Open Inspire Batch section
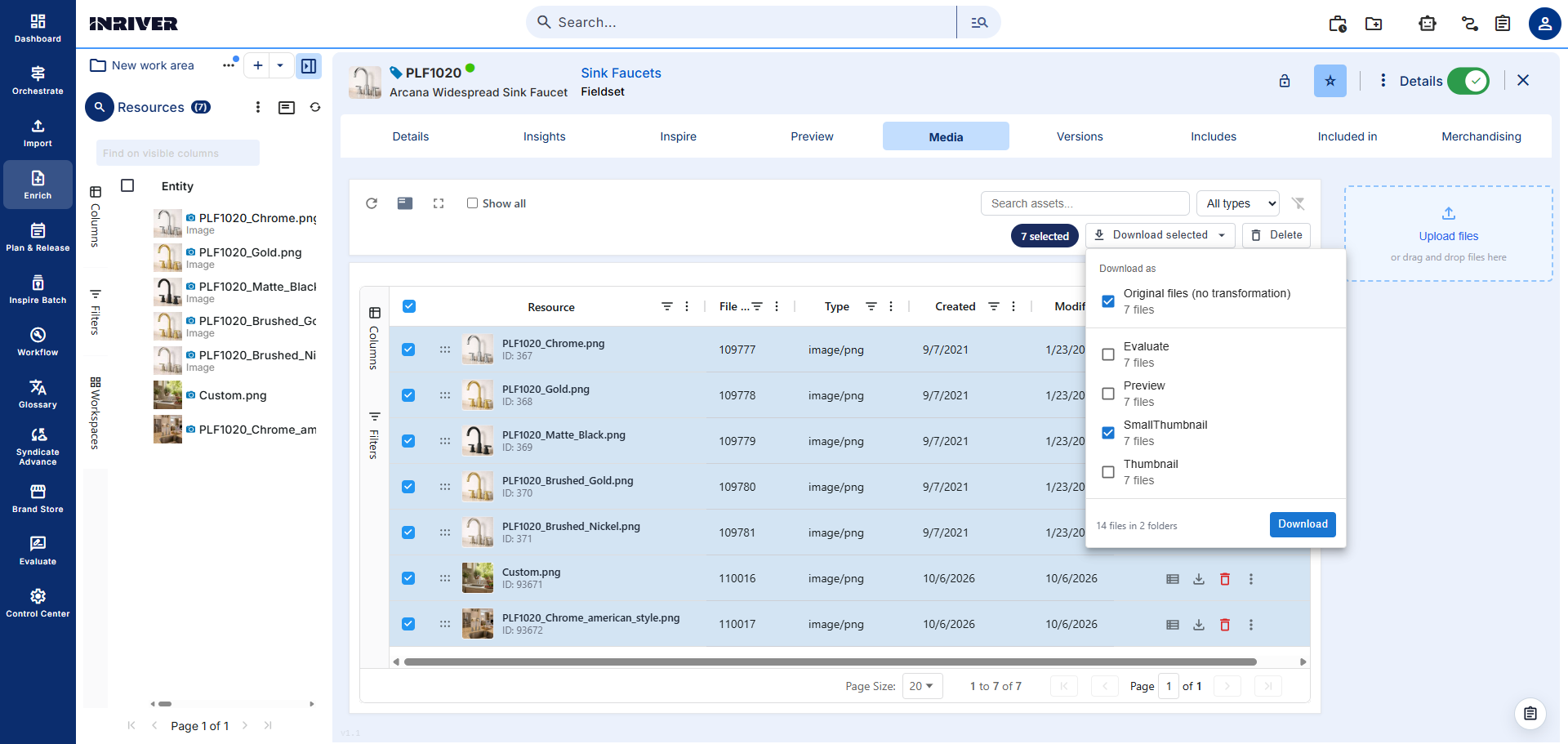 click(x=38, y=289)
